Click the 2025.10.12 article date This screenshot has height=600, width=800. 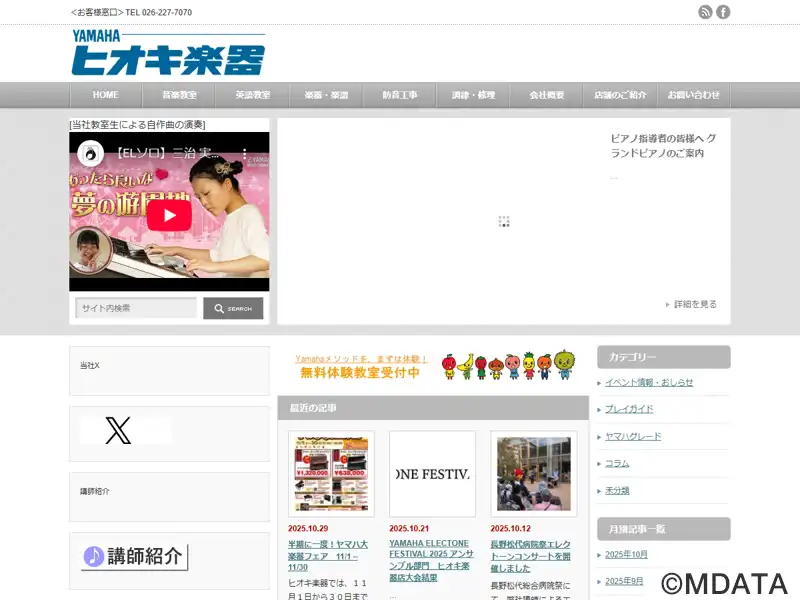511,529
